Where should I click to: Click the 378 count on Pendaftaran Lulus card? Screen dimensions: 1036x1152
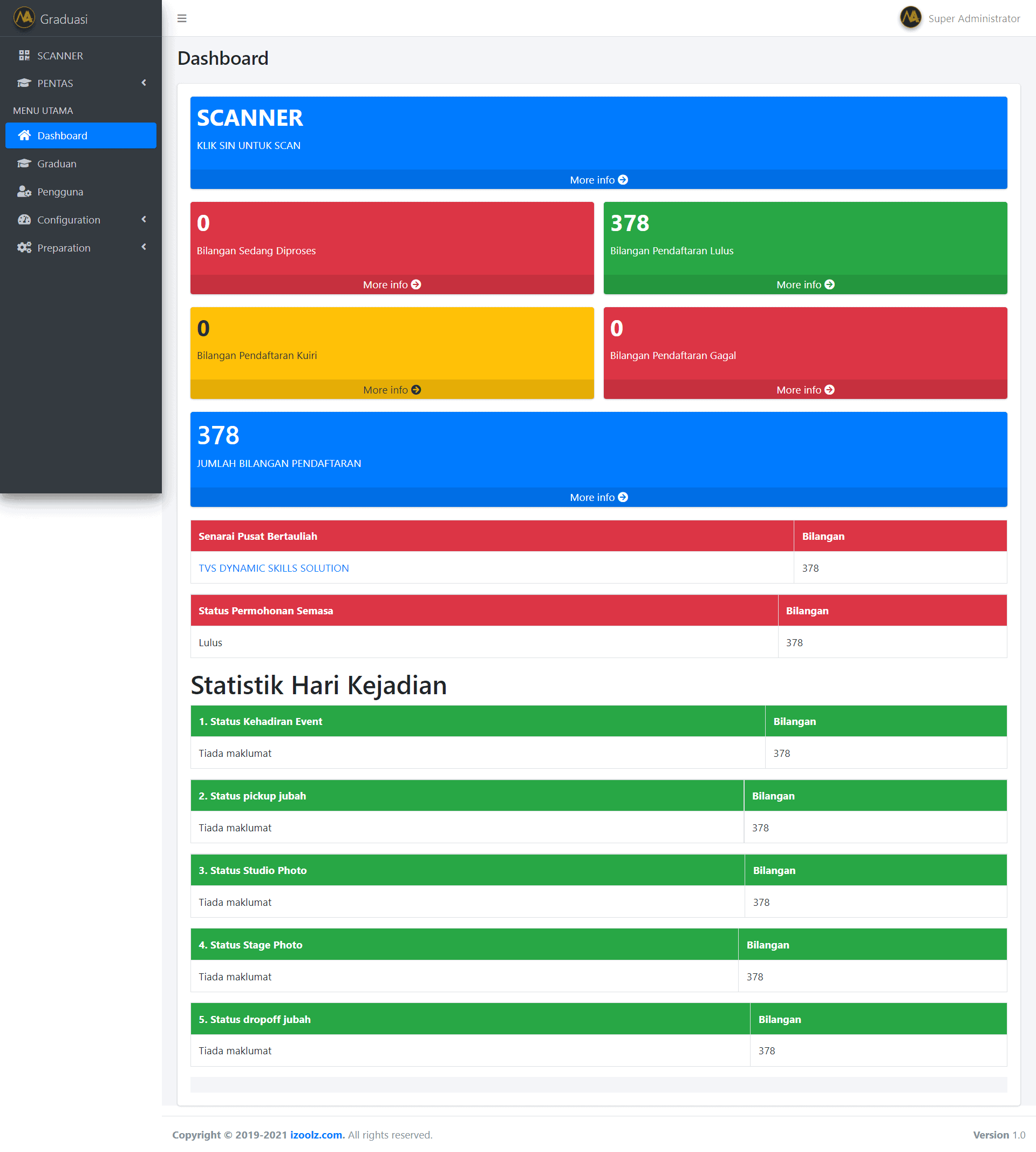[x=630, y=223]
